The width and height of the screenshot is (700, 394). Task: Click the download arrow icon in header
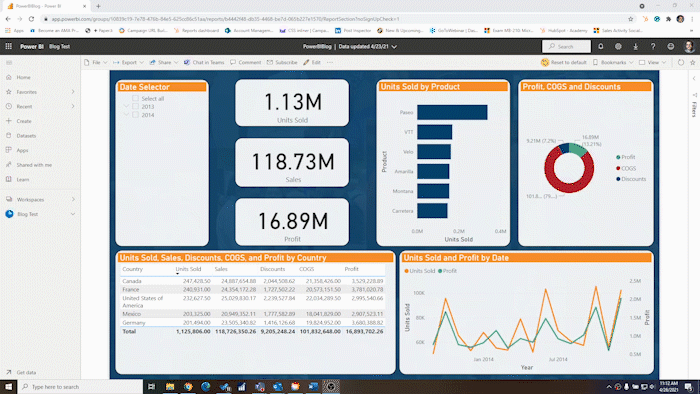(x=635, y=46)
